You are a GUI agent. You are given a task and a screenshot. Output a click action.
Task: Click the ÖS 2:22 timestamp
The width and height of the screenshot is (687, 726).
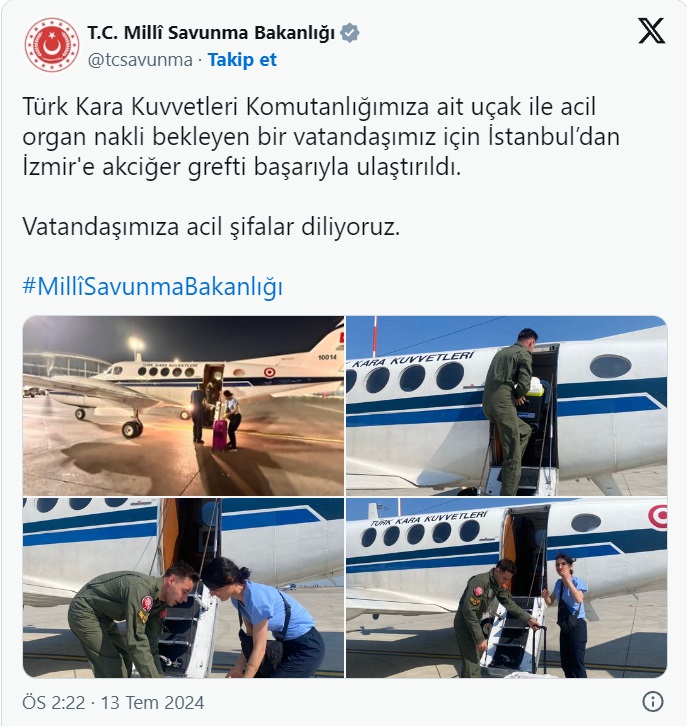tap(54, 702)
